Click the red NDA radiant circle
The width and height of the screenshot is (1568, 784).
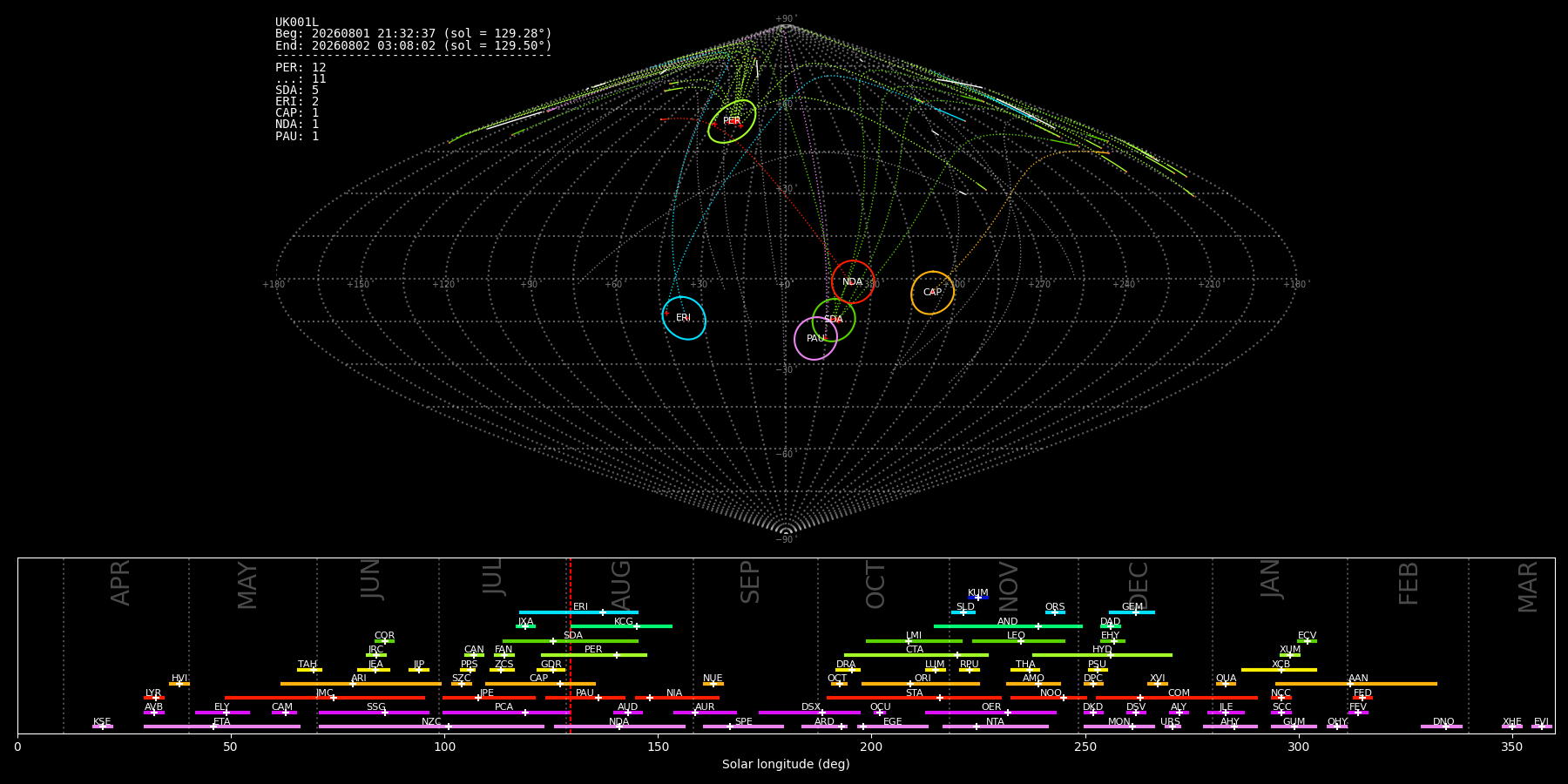point(853,282)
